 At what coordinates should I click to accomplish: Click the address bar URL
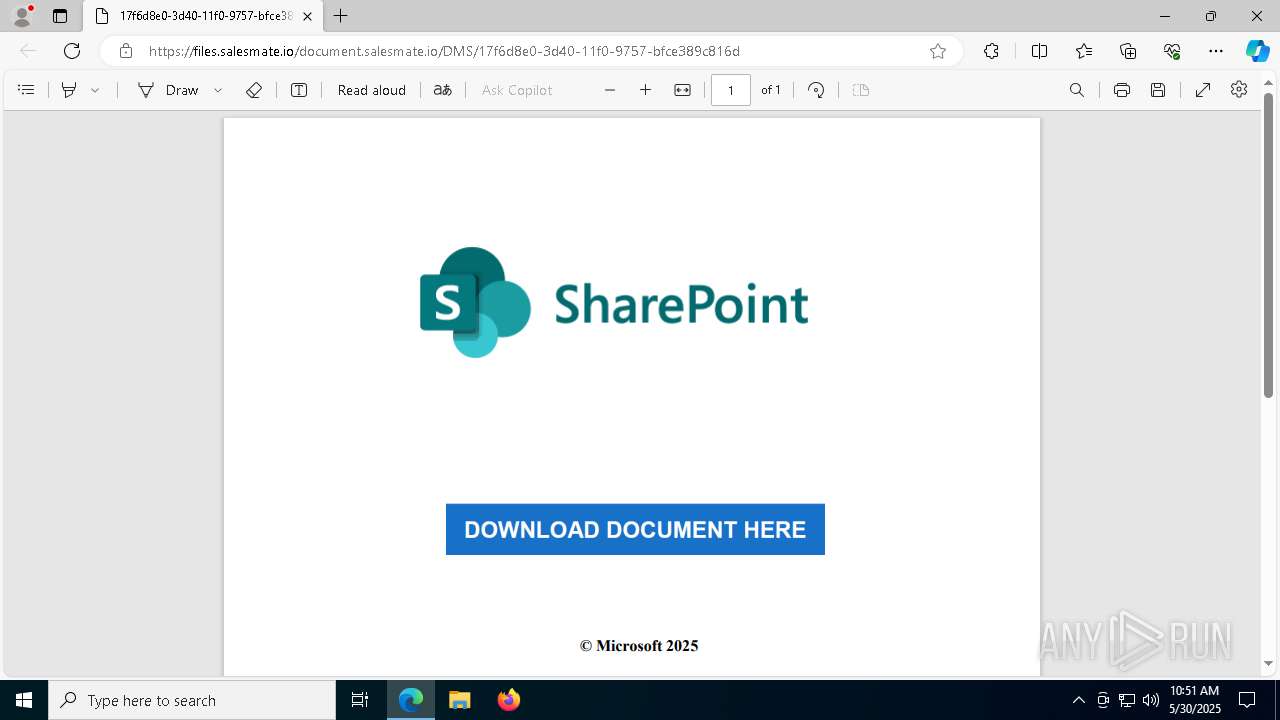[444, 51]
